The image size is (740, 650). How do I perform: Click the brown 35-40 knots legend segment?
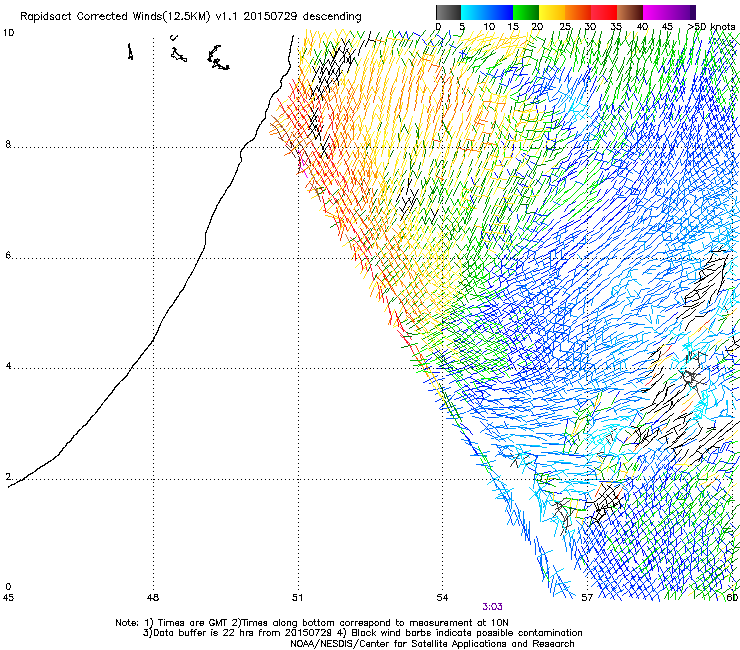coord(630,12)
